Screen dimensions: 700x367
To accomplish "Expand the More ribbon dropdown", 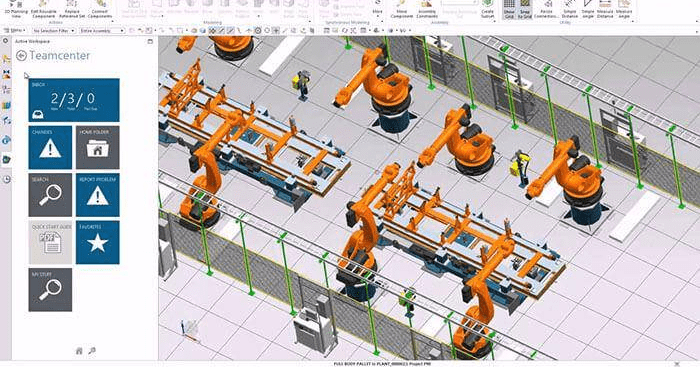I will [378, 8].
